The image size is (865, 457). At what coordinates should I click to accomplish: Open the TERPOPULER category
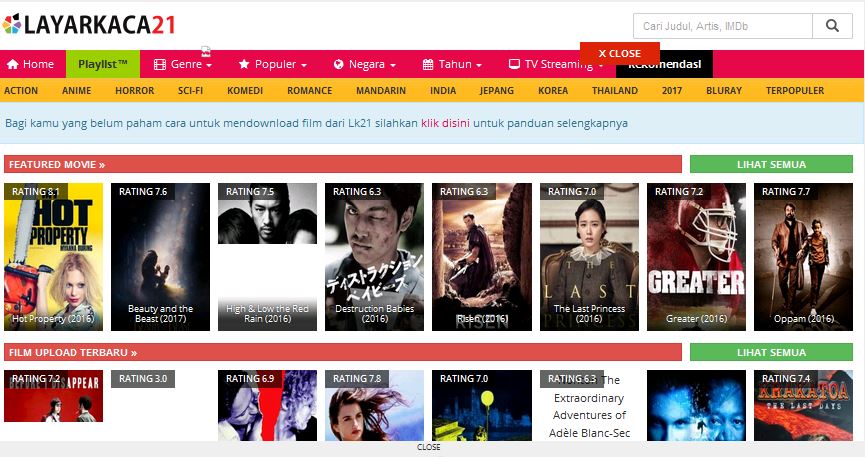tap(794, 91)
